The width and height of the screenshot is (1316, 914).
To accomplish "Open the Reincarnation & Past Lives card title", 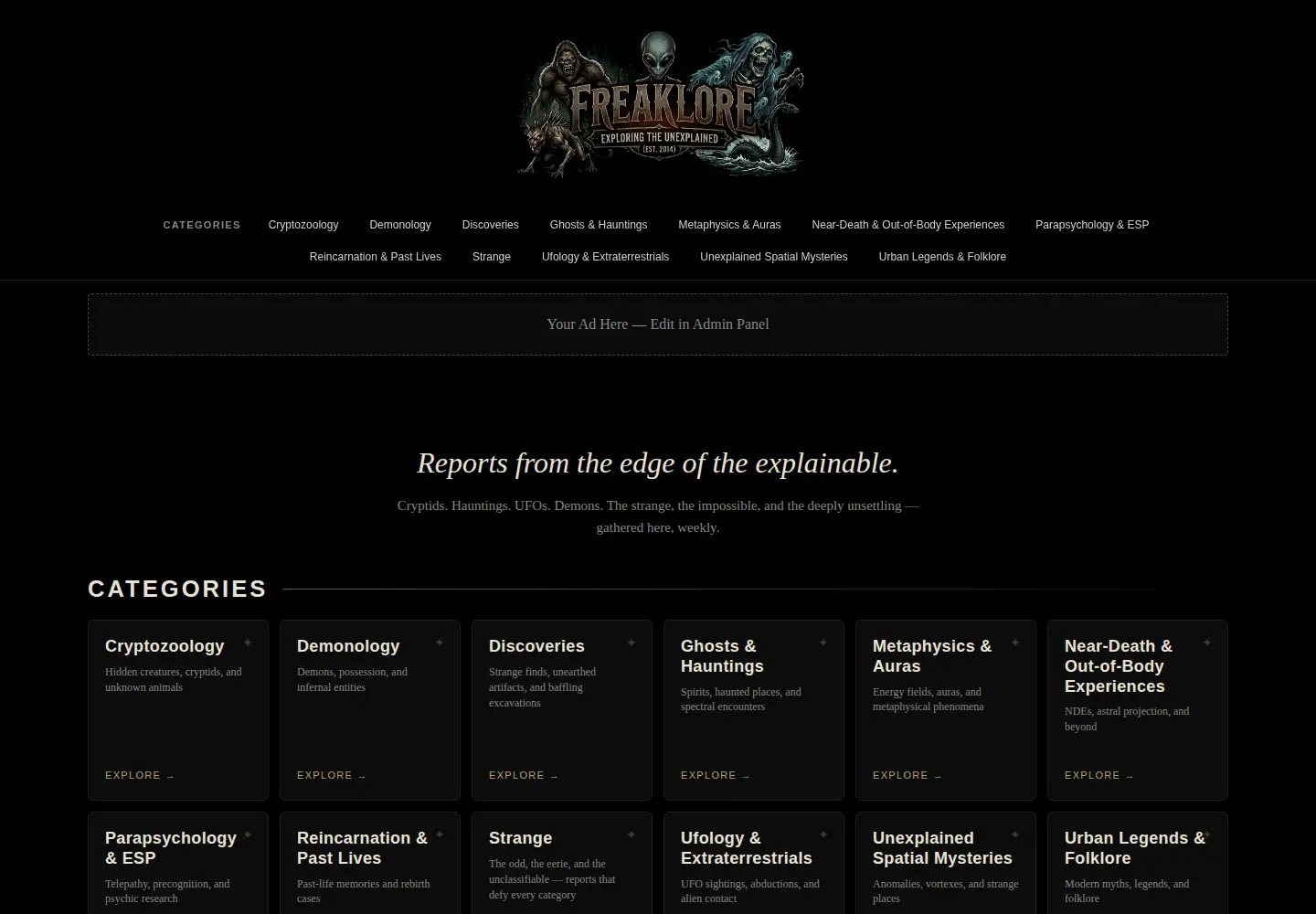I will coord(362,848).
